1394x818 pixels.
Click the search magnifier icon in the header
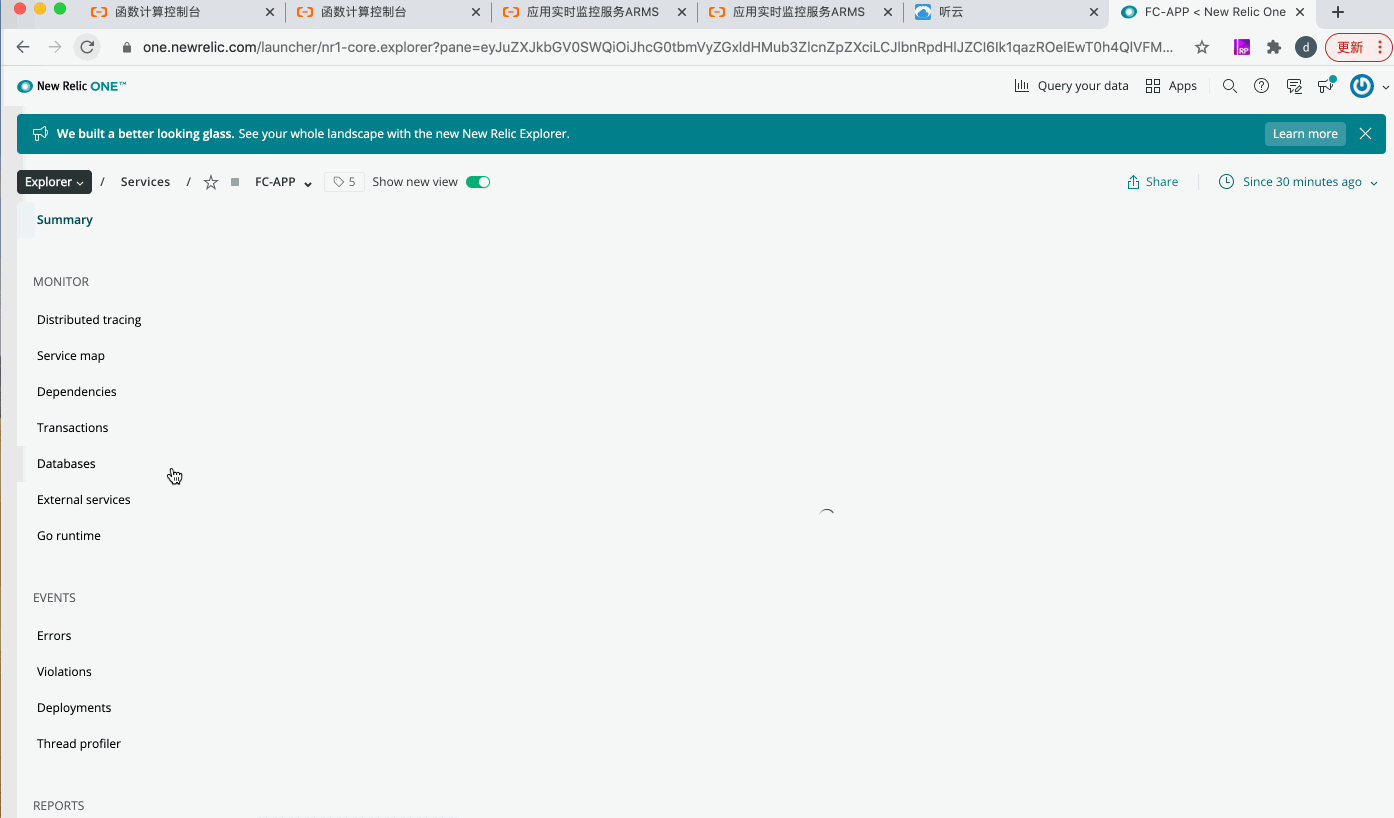1230,86
